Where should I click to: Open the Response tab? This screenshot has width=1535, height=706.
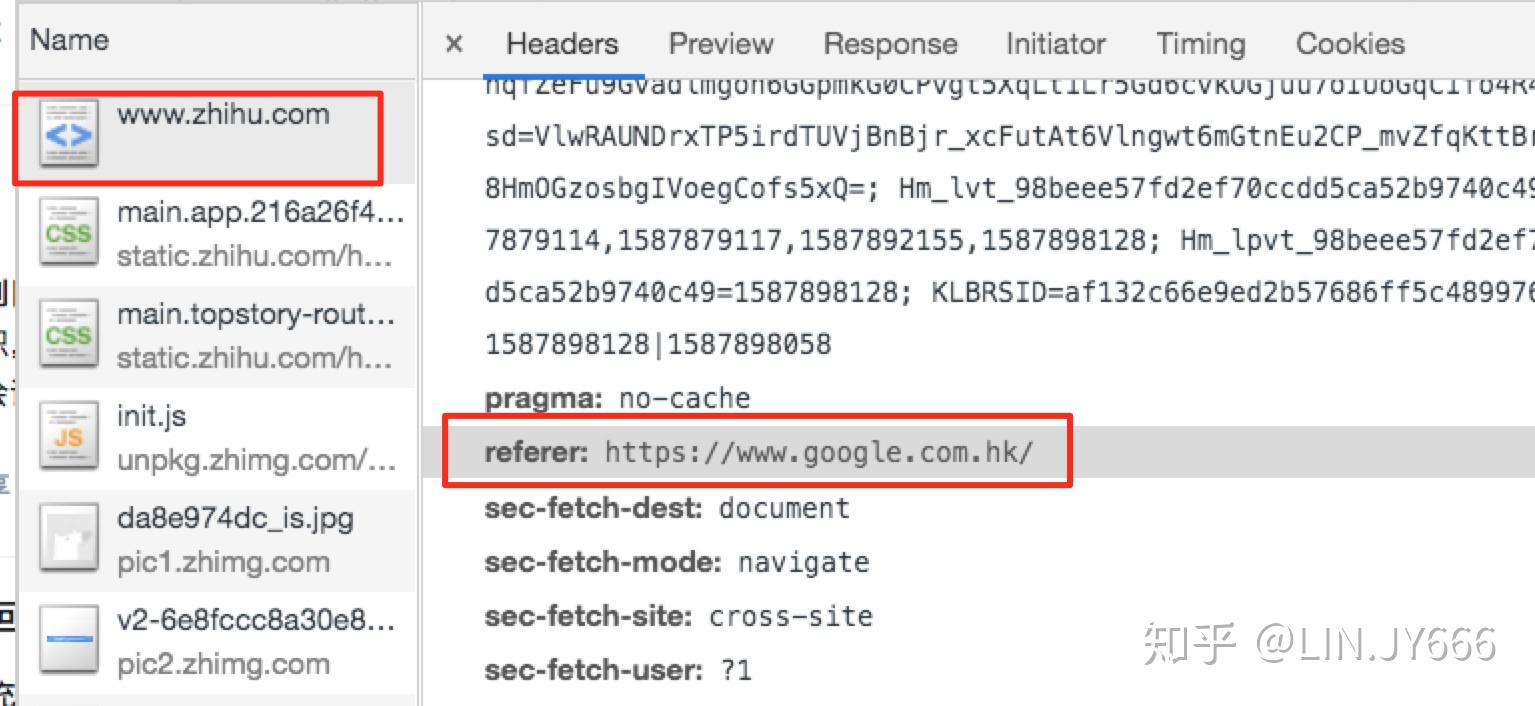[x=890, y=44]
